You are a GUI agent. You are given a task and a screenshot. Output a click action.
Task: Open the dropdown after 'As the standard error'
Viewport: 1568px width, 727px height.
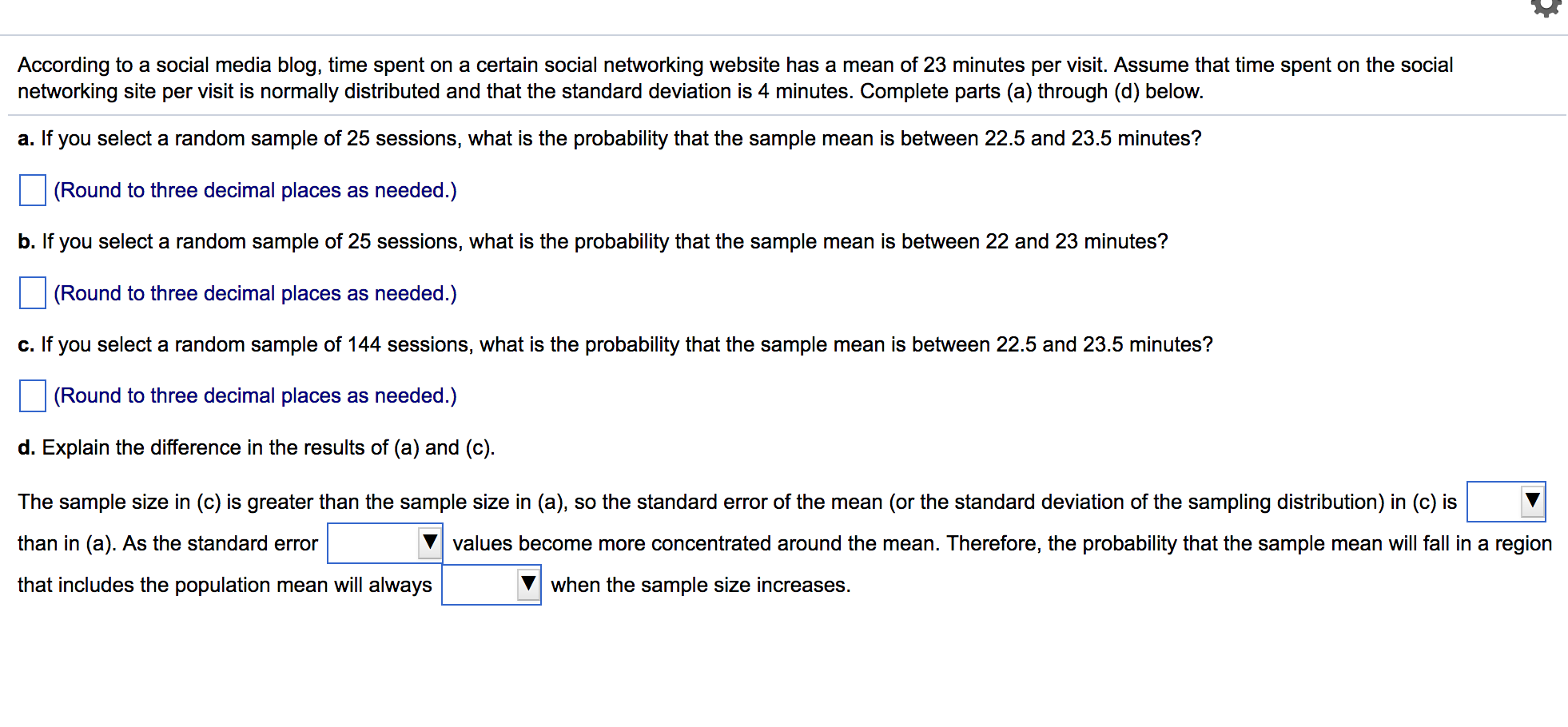click(385, 543)
